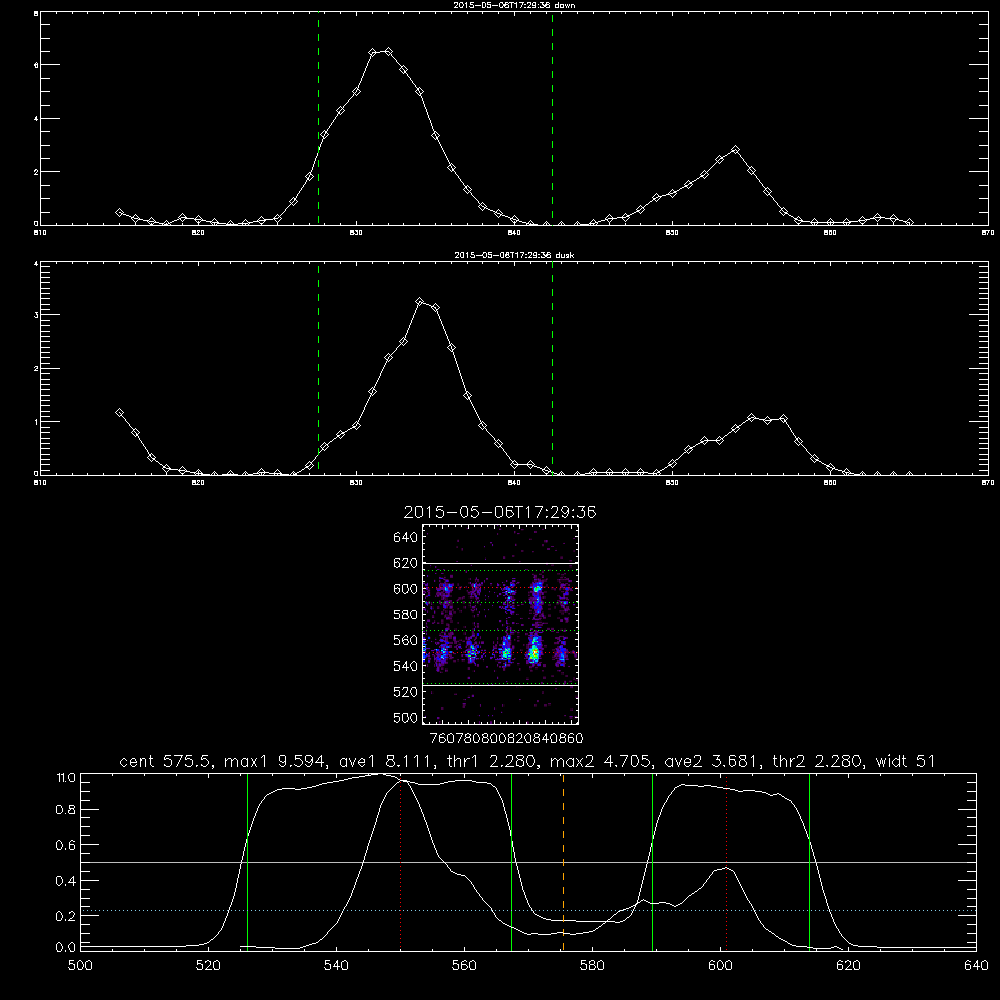Click the '640' label on spectral image y-axis
The width and height of the screenshot is (1000, 1000).
click(405, 538)
